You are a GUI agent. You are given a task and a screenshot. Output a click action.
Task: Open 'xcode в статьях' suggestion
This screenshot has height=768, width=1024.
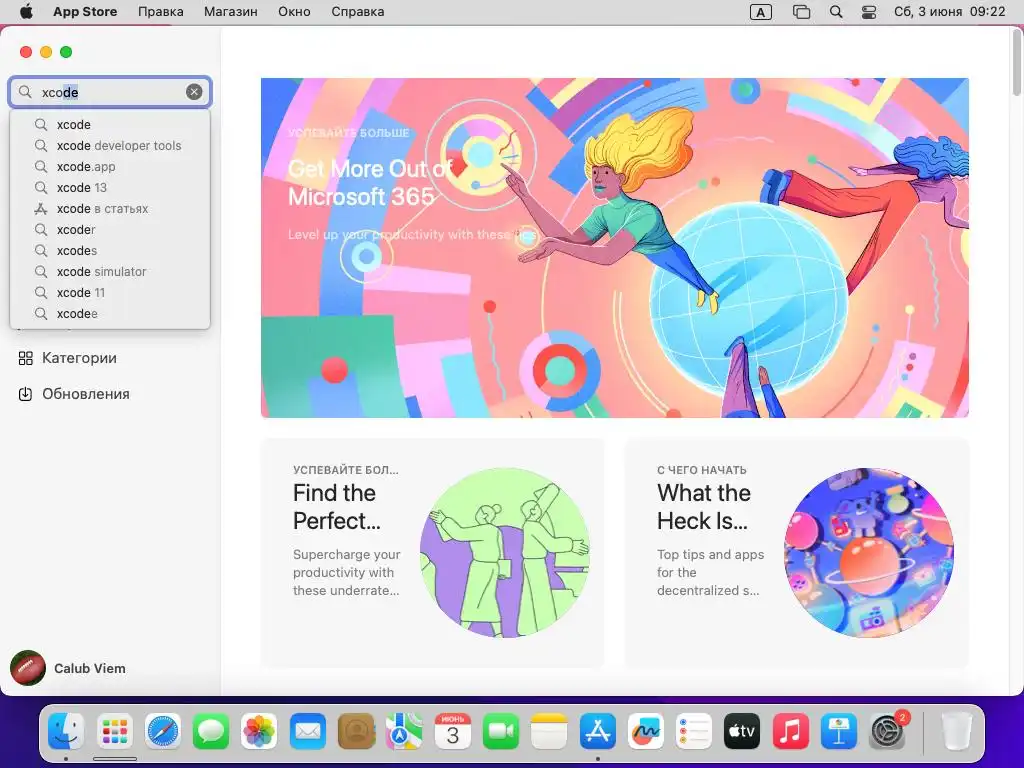110,208
